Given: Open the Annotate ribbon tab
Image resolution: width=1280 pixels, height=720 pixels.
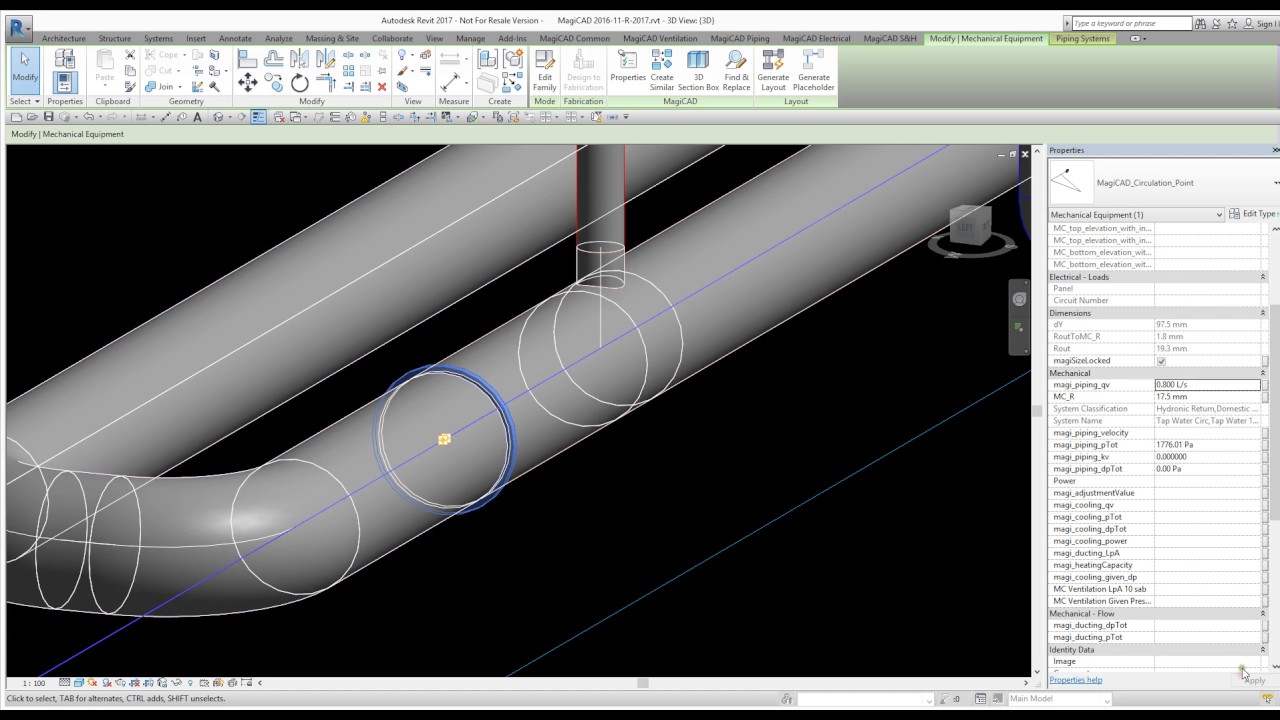Looking at the screenshot, I should click(235, 39).
